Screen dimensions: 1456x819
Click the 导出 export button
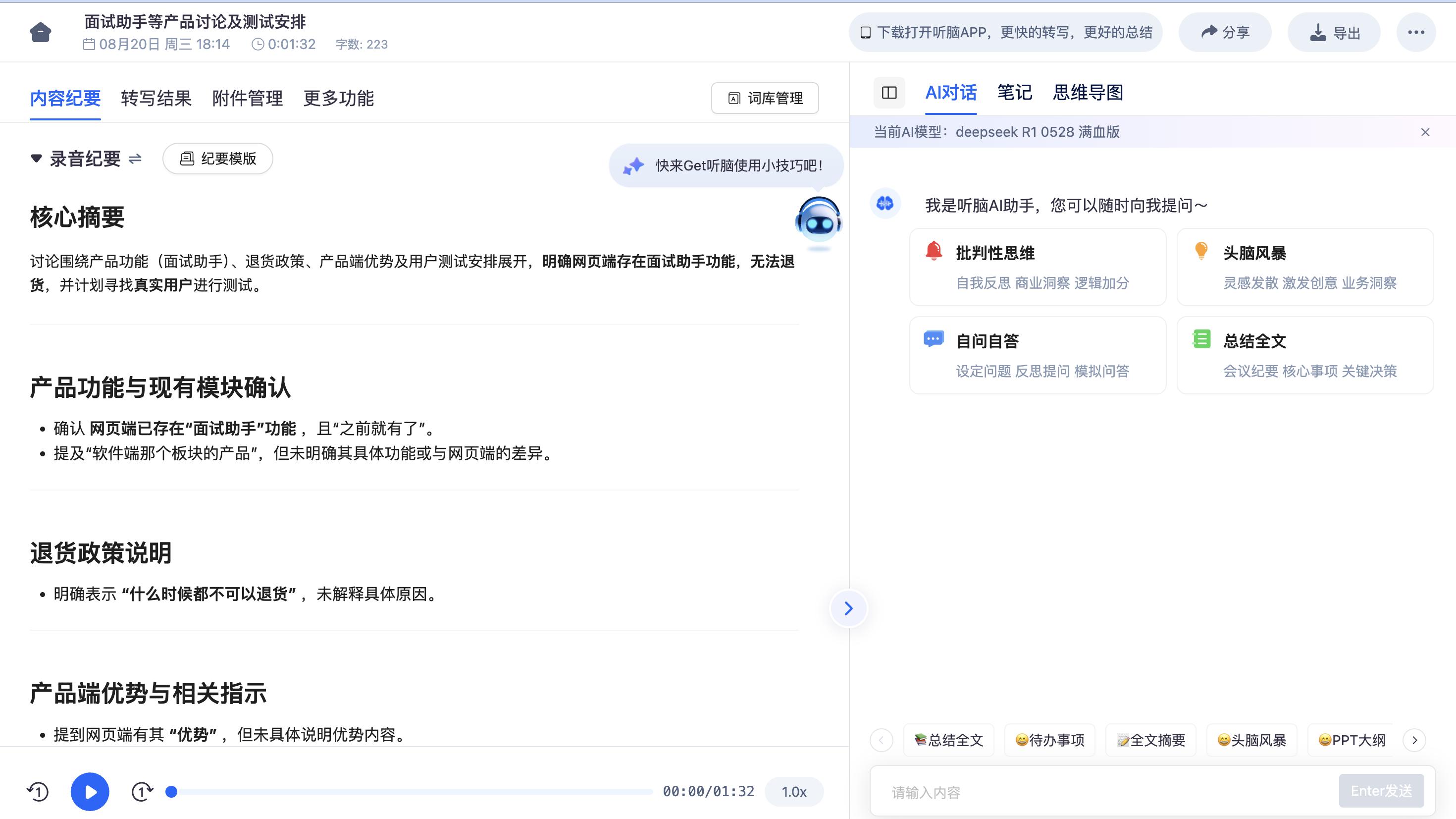pyautogui.click(x=1334, y=33)
